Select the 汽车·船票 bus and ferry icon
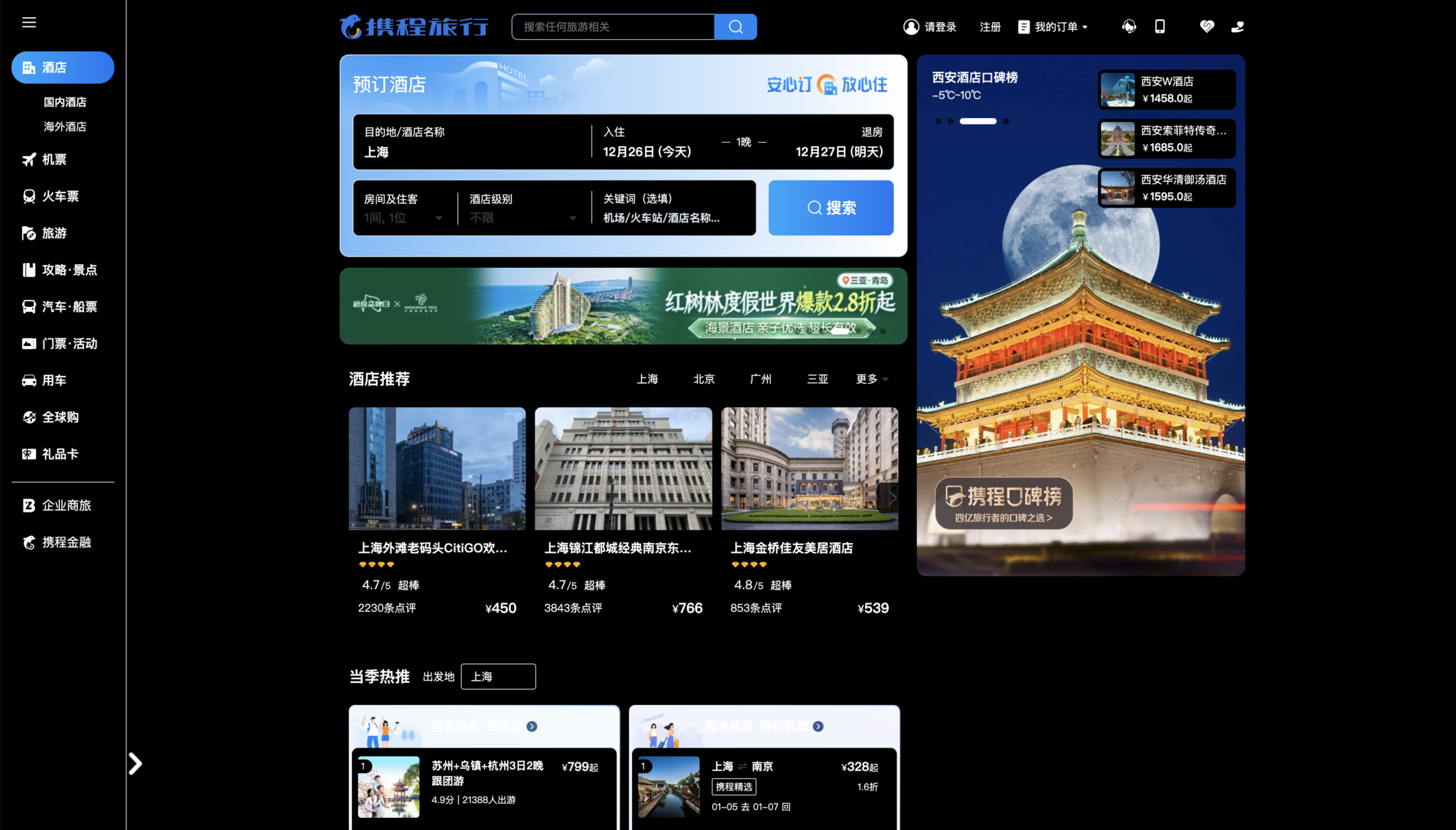The image size is (1456, 830). [x=28, y=306]
